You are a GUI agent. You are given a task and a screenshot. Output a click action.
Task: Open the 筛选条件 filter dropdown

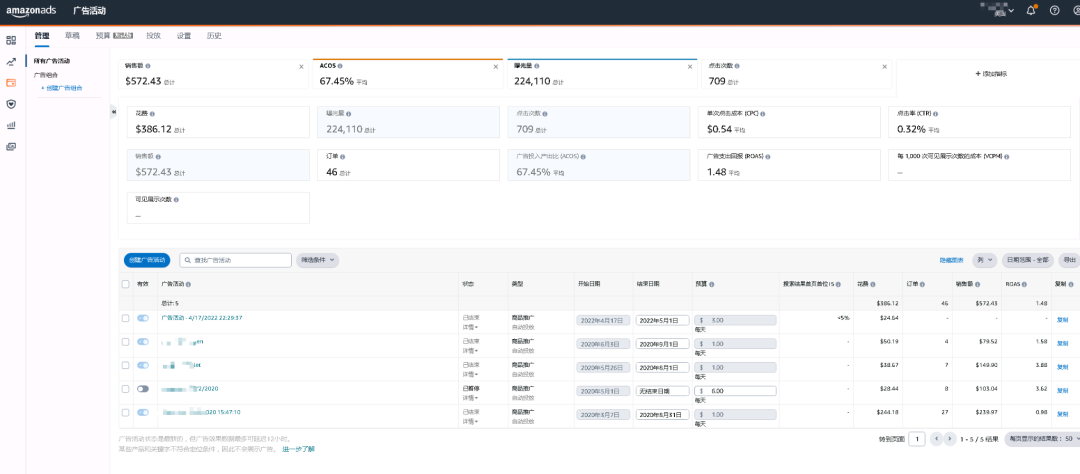pos(318,260)
